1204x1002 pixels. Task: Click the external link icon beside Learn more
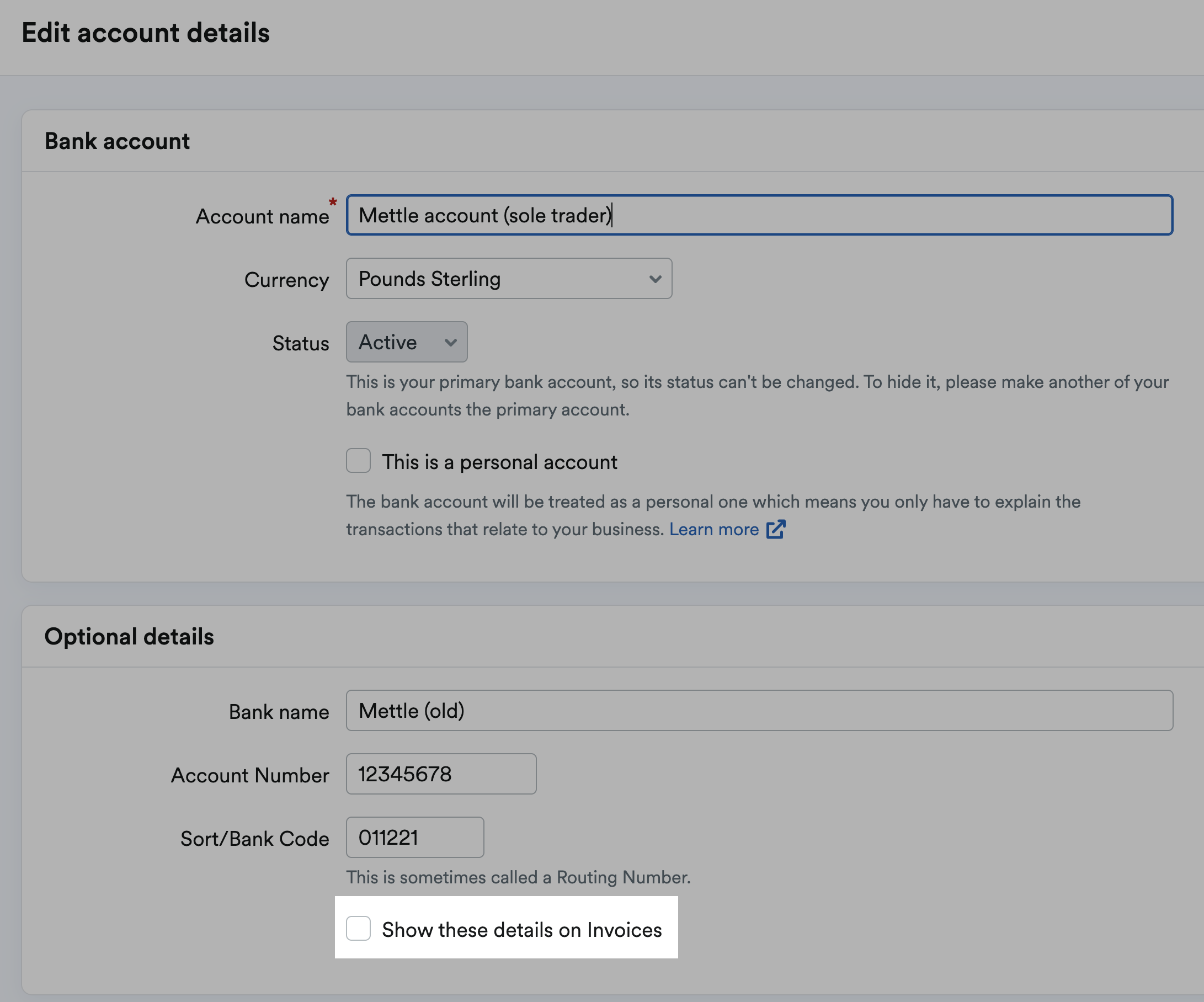(x=776, y=529)
